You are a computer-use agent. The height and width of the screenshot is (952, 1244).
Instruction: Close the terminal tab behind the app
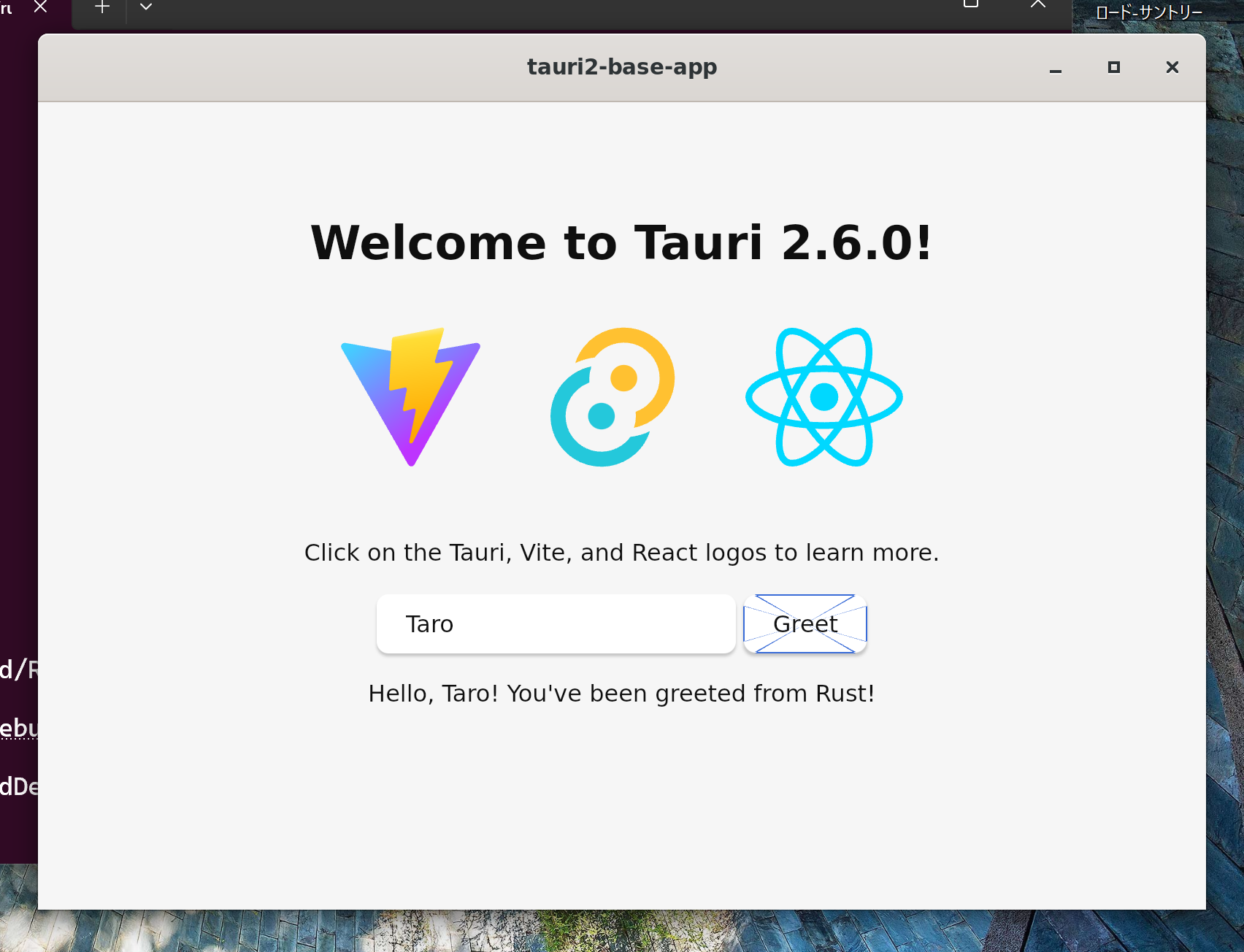41,7
